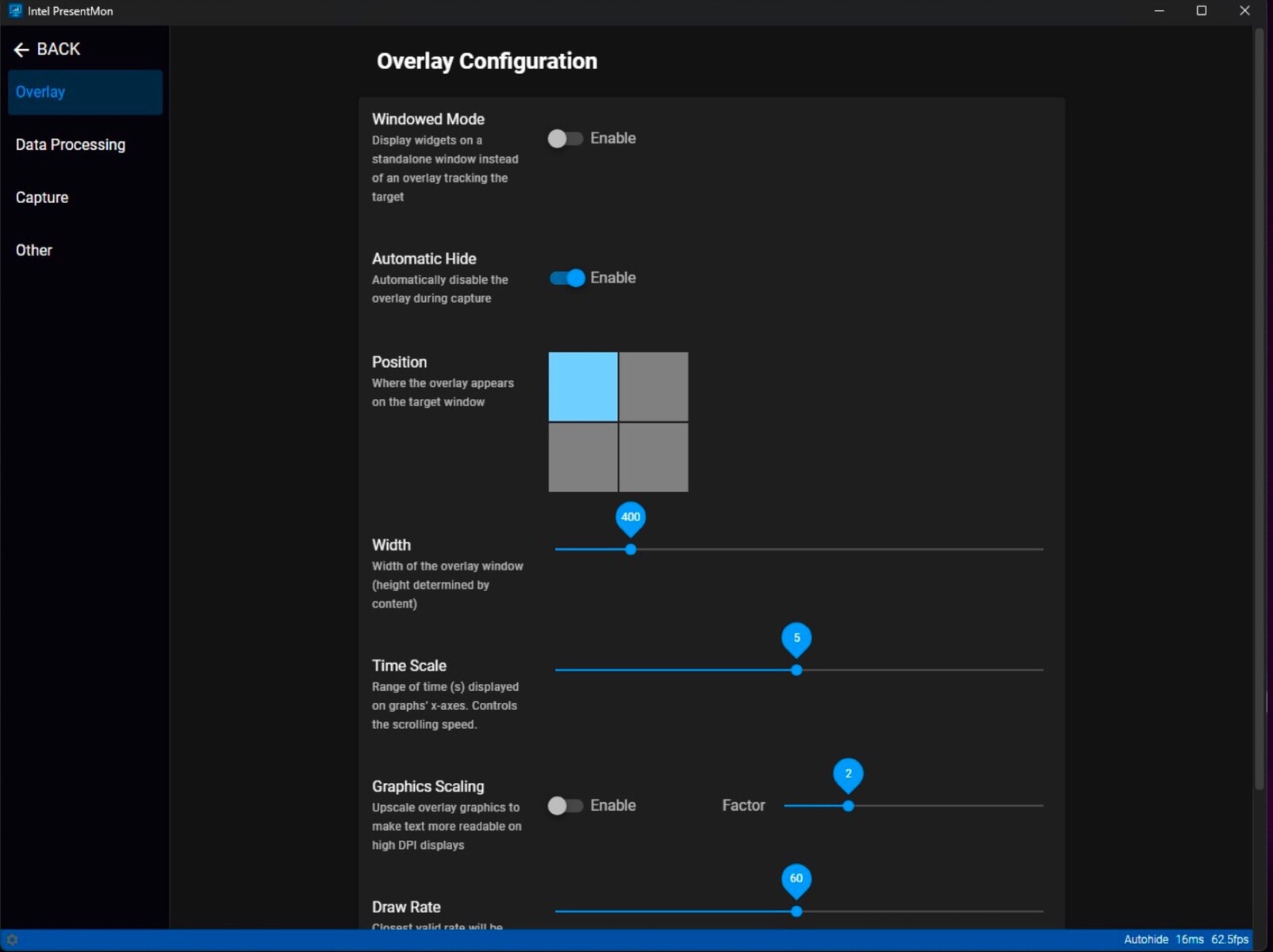Select top-right overlay position

click(654, 387)
